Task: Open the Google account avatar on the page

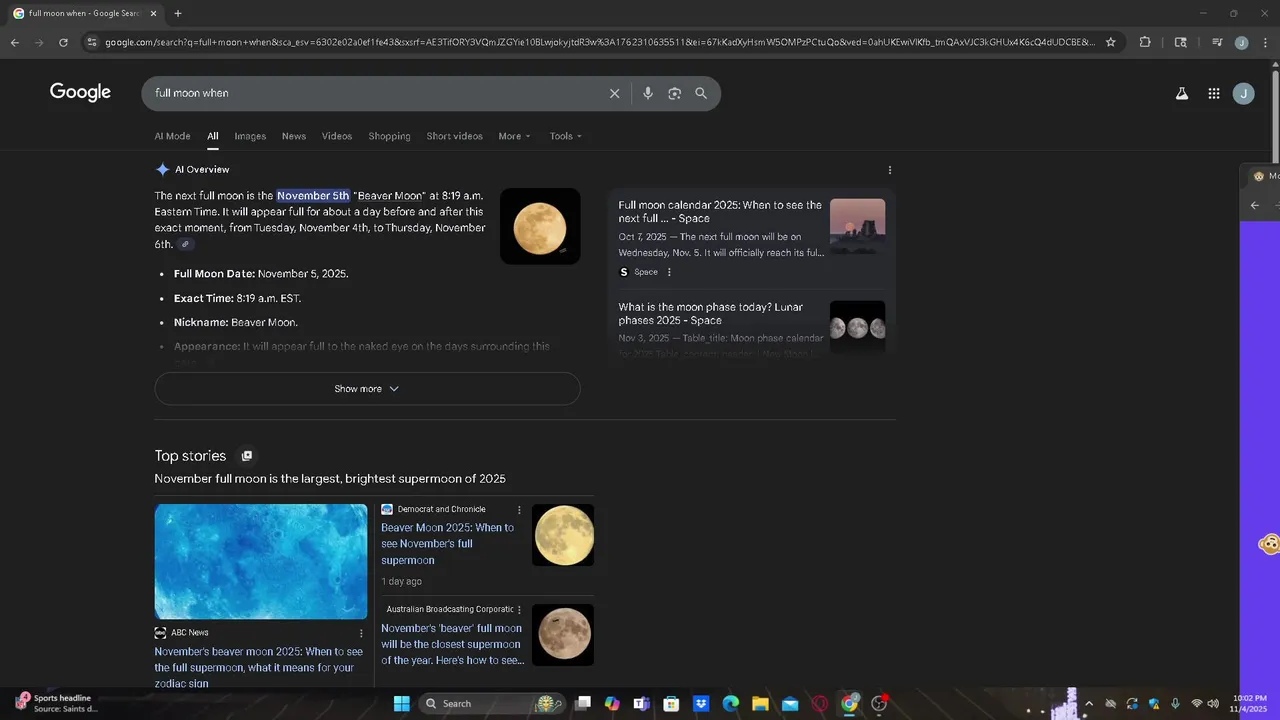Action: (1244, 93)
